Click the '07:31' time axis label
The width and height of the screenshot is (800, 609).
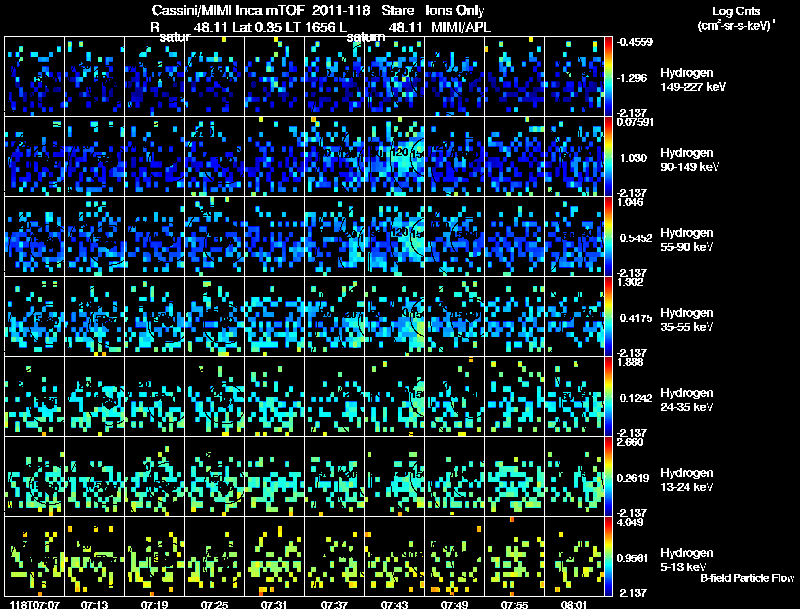tap(274, 604)
